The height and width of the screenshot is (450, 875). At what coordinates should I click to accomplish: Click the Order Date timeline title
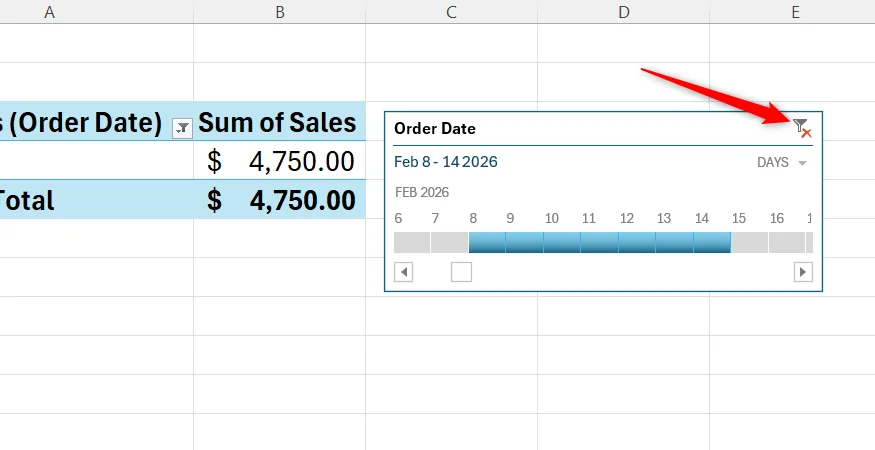435,128
